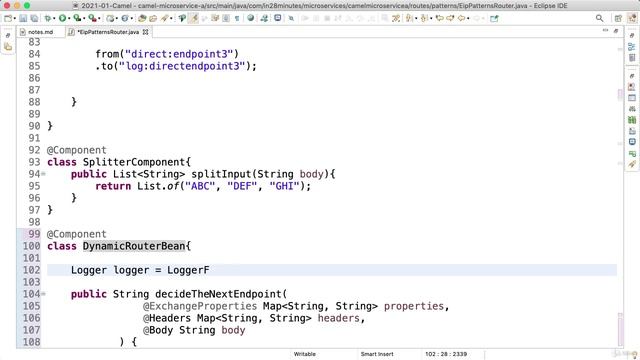Open Package Explorer from left sidebar
This screenshot has width=640, height=360.
(x=8, y=47)
